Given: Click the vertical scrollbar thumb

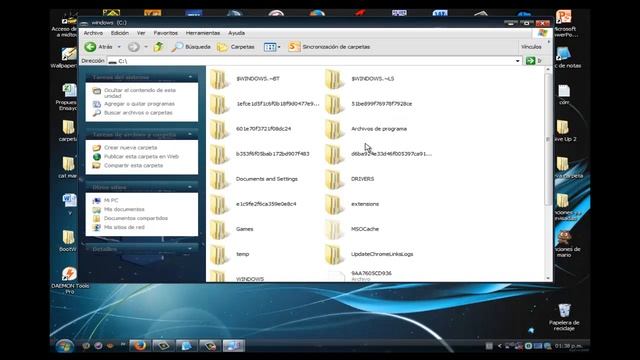Looking at the screenshot, I should 548,139.
